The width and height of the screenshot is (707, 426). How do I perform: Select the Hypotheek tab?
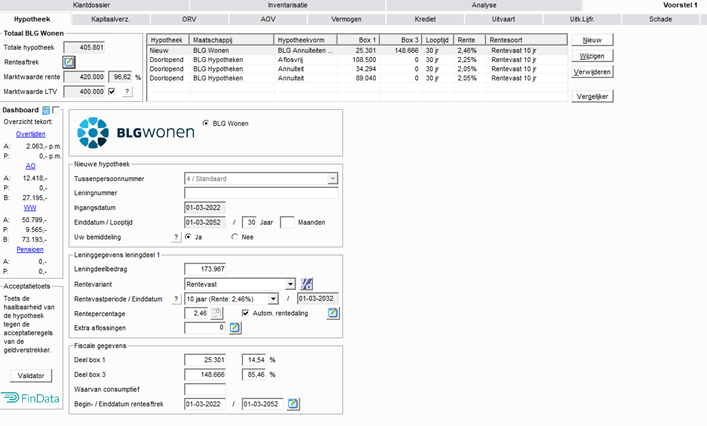point(32,19)
